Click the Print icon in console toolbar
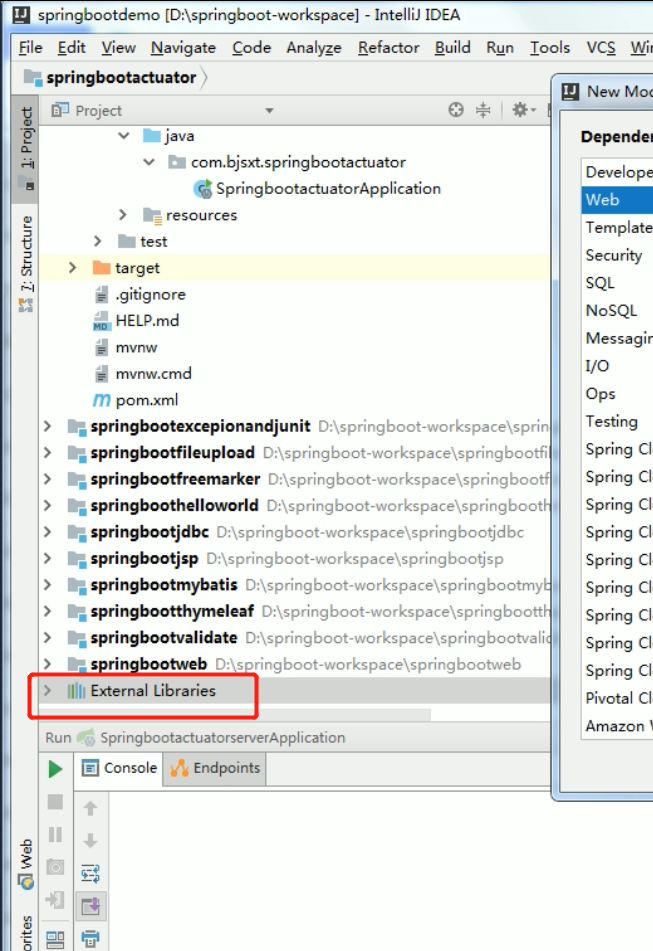 point(90,939)
